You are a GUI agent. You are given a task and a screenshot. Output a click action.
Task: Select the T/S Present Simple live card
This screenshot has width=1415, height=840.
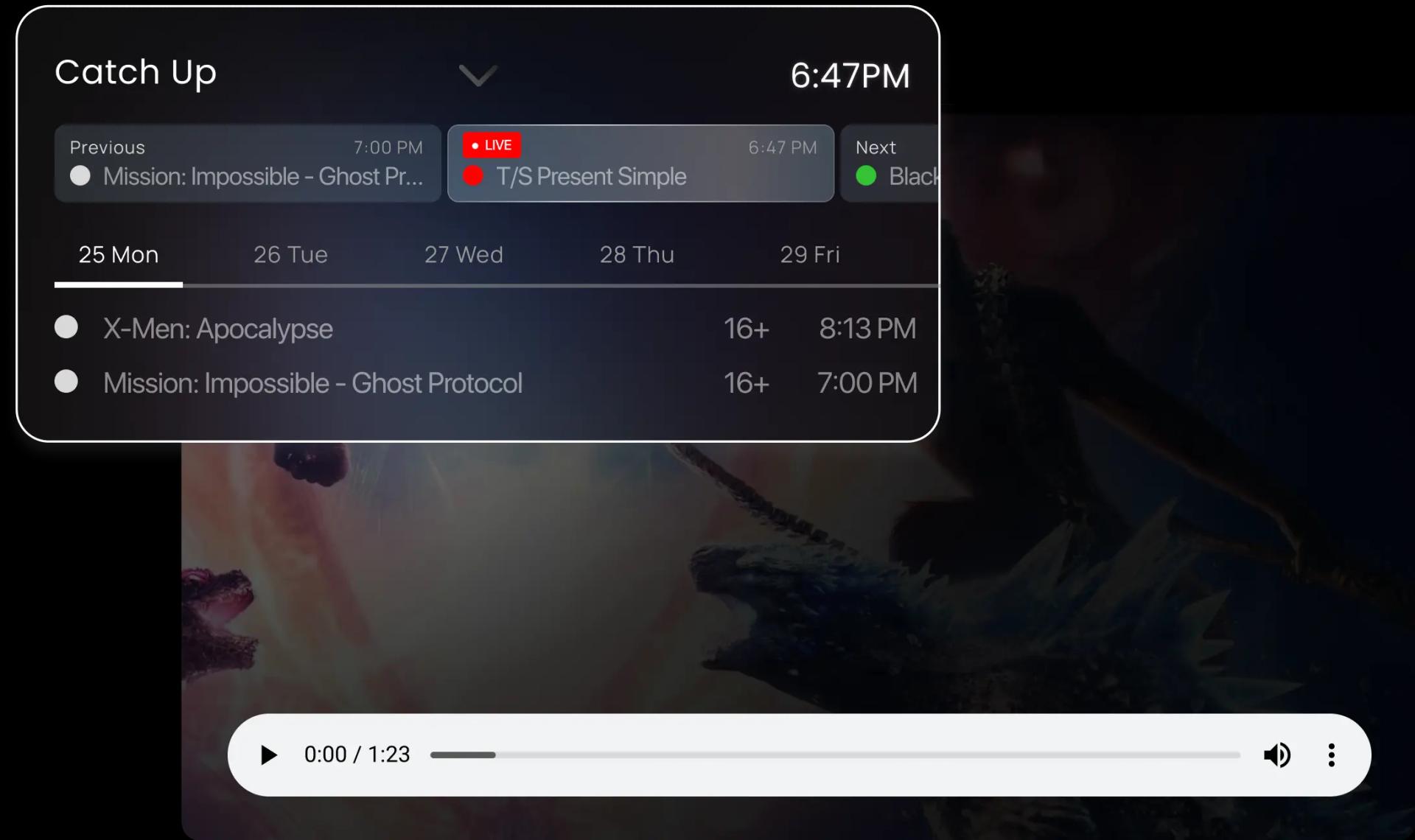(x=641, y=164)
